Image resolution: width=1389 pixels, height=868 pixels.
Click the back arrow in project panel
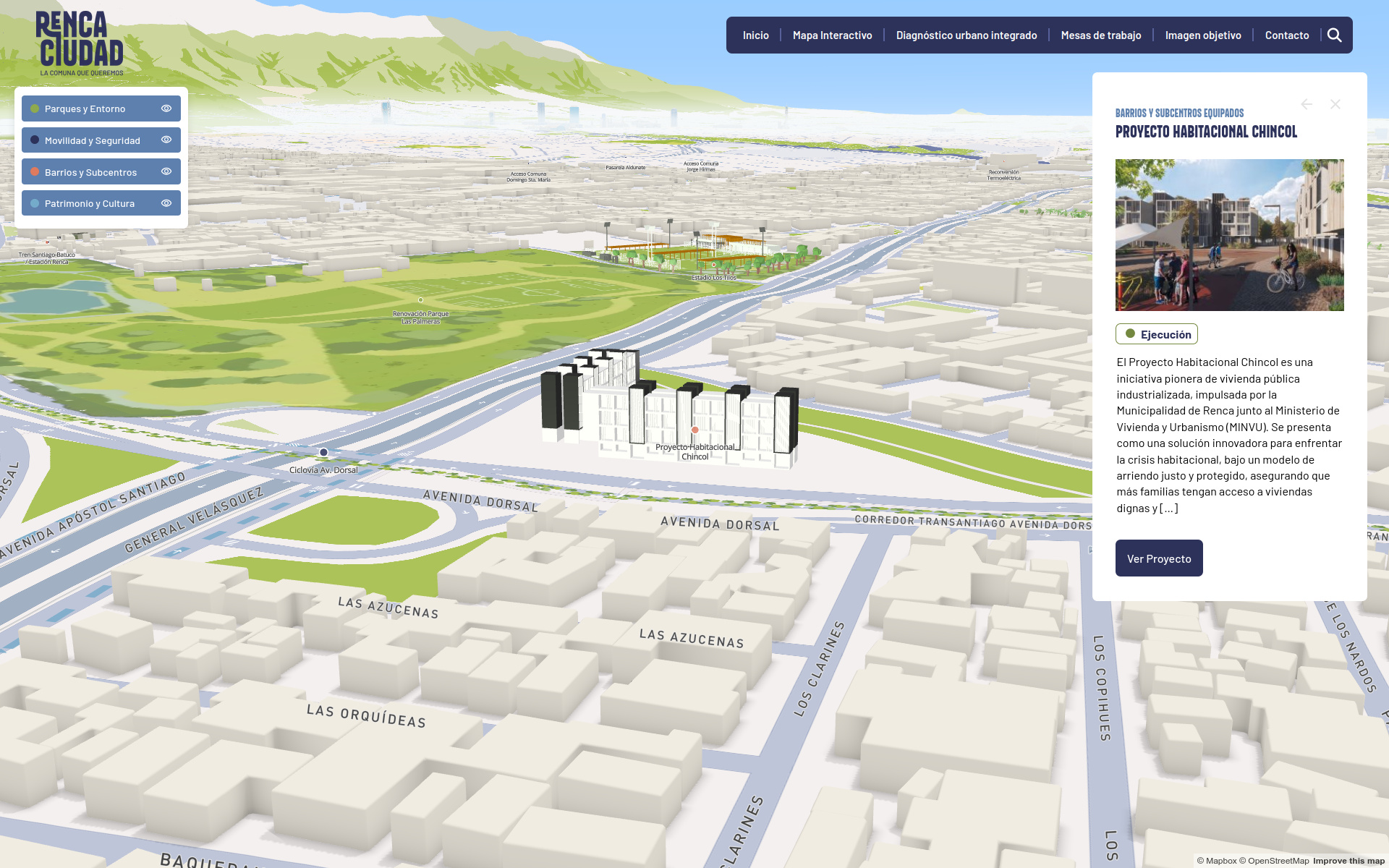pos(1307,104)
